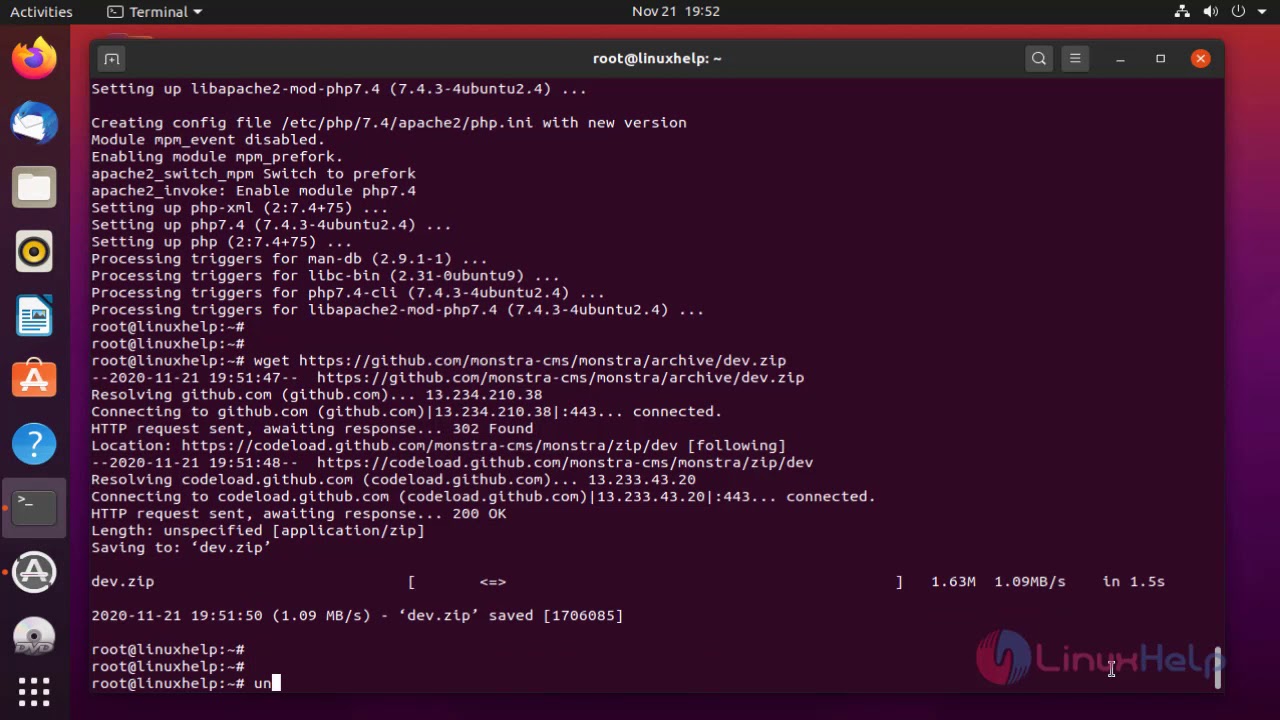Click the dev.zip progress bar line
1280x720 pixels.
(x=628, y=582)
